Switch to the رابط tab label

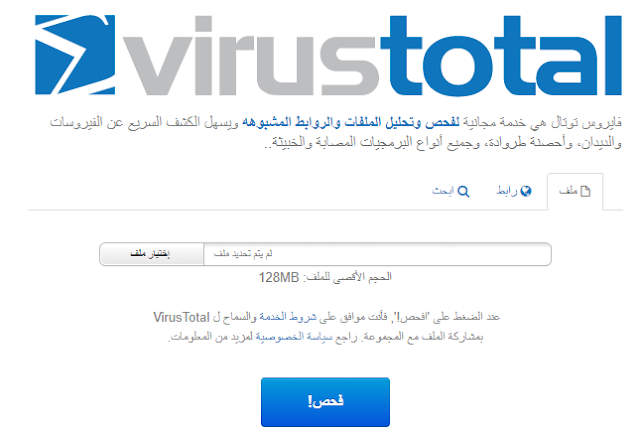[x=507, y=191]
